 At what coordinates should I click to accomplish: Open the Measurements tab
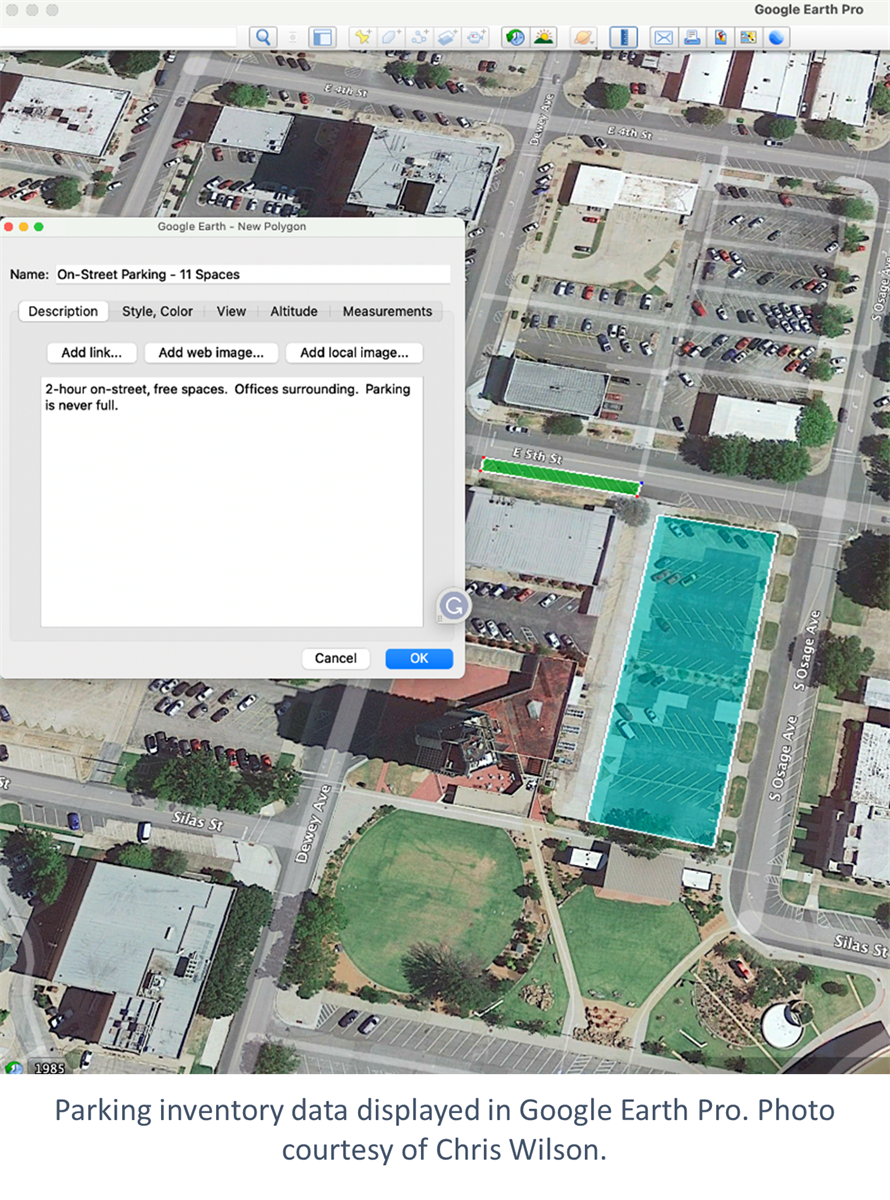pyautogui.click(x=387, y=311)
